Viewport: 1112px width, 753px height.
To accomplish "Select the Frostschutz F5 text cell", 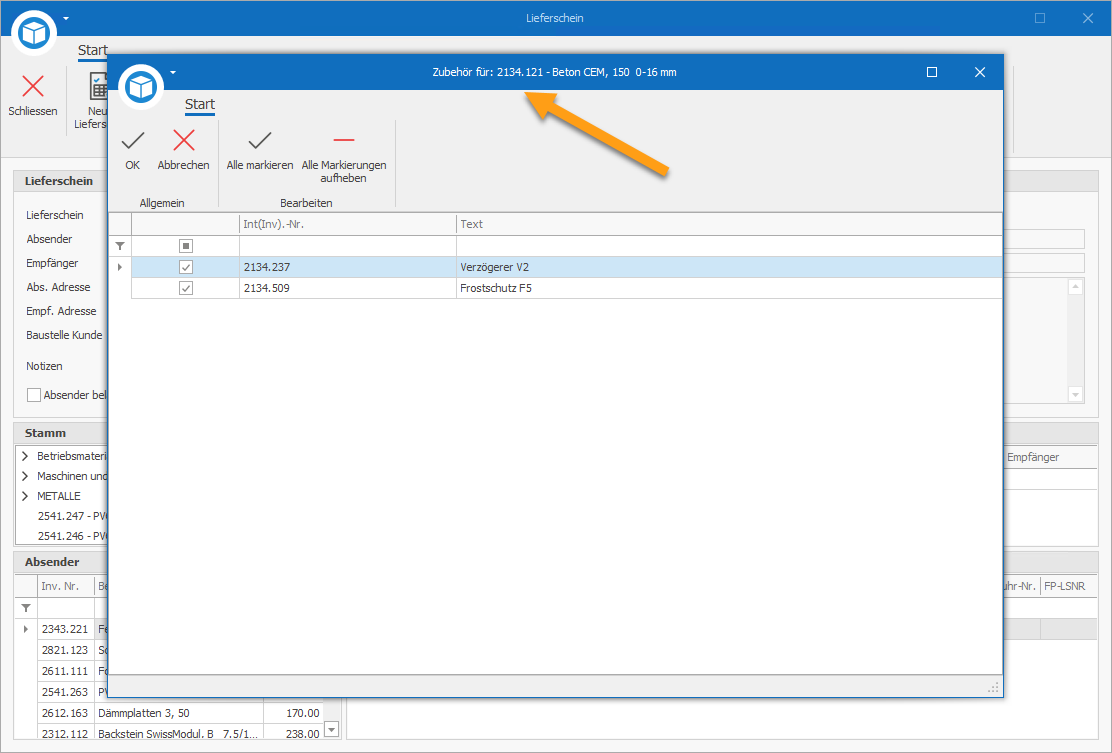I will (x=729, y=288).
